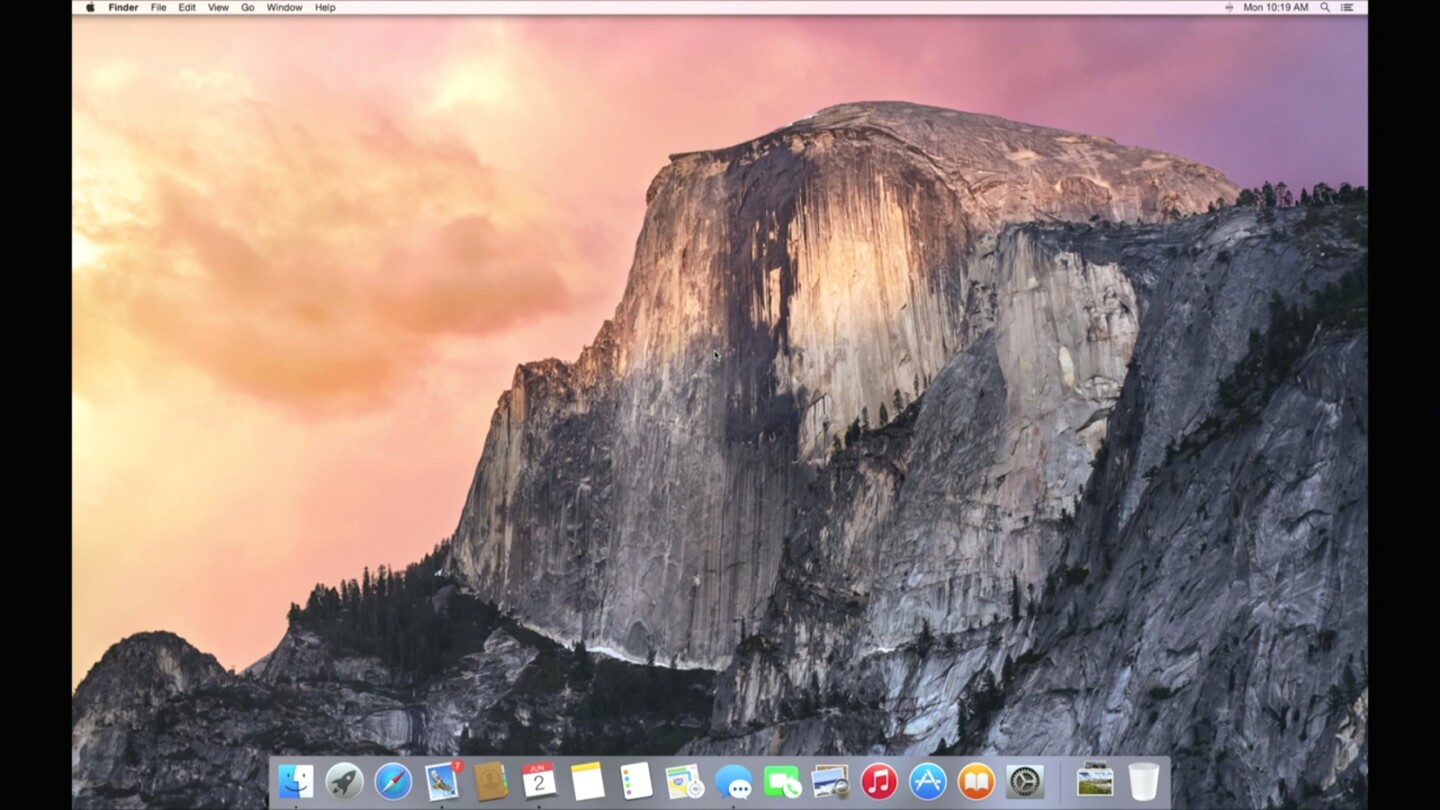
Task: Launch iTunes red music icon
Action: coord(879,781)
